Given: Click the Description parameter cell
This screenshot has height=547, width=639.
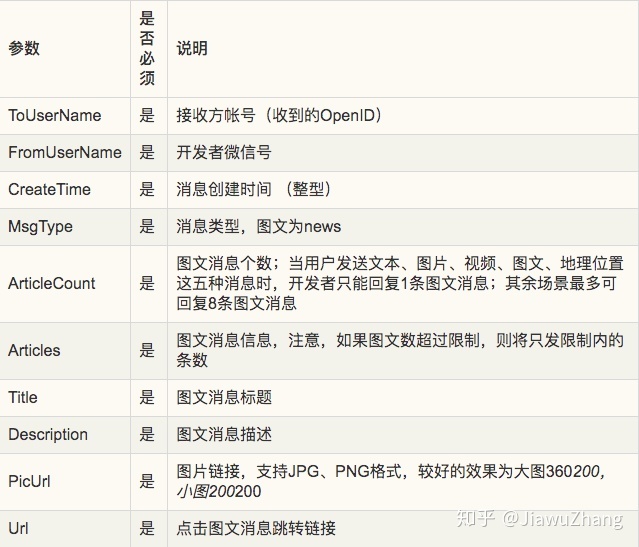Looking at the screenshot, I should 48,435.
